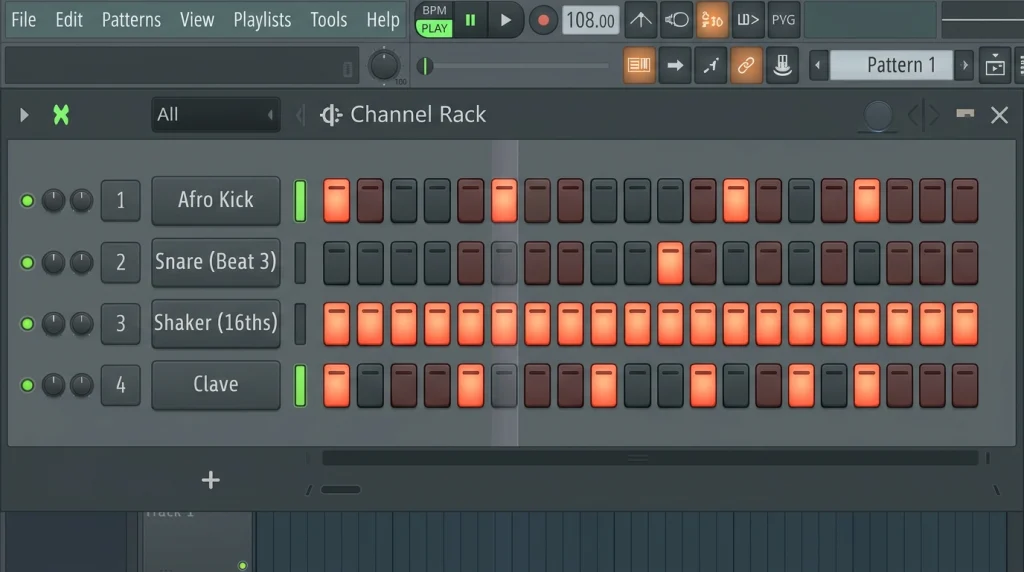This screenshot has width=1024, height=572.
Task: Add a new channel with the plus button
Action: coord(210,481)
